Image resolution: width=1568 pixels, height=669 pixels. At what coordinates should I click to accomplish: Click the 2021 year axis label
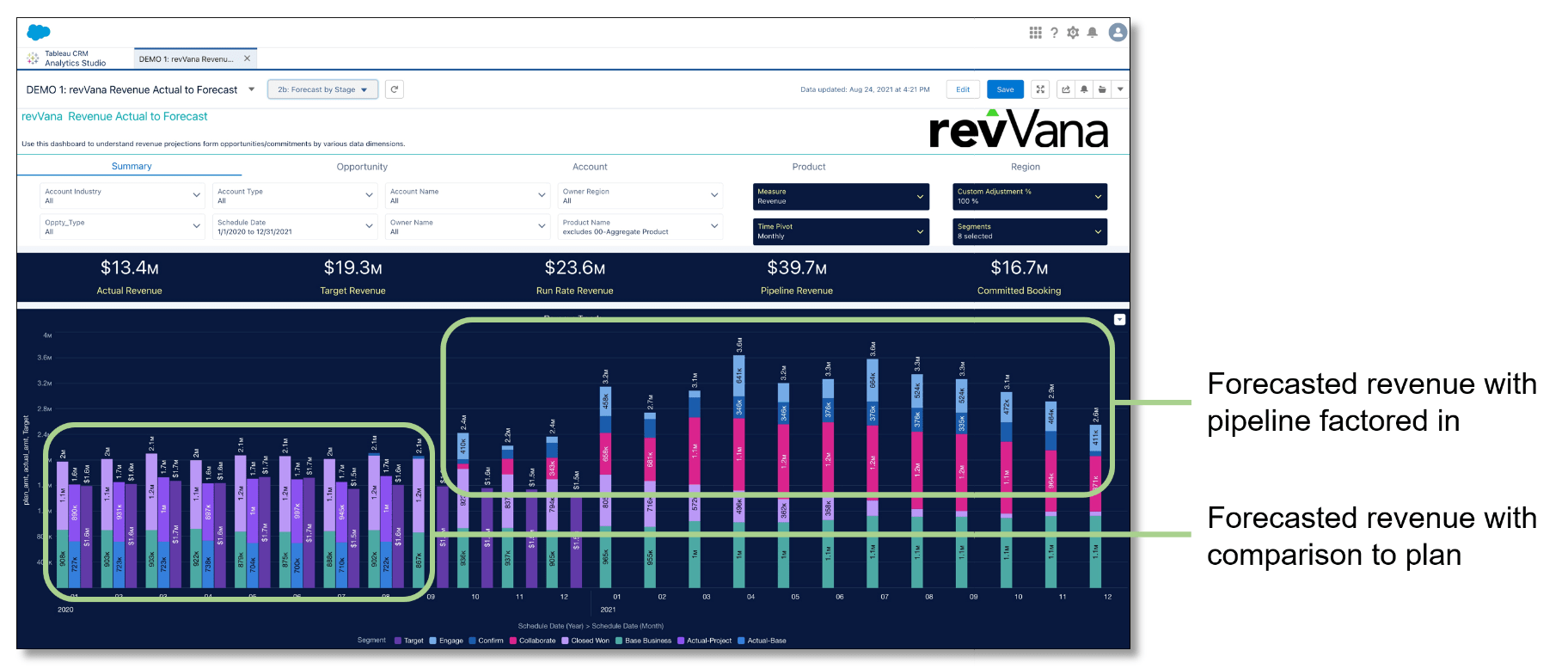click(608, 610)
